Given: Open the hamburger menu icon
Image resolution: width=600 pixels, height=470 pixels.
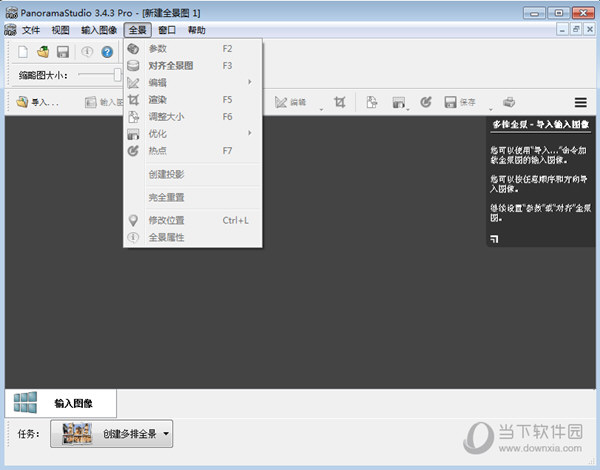Looking at the screenshot, I should click(581, 102).
